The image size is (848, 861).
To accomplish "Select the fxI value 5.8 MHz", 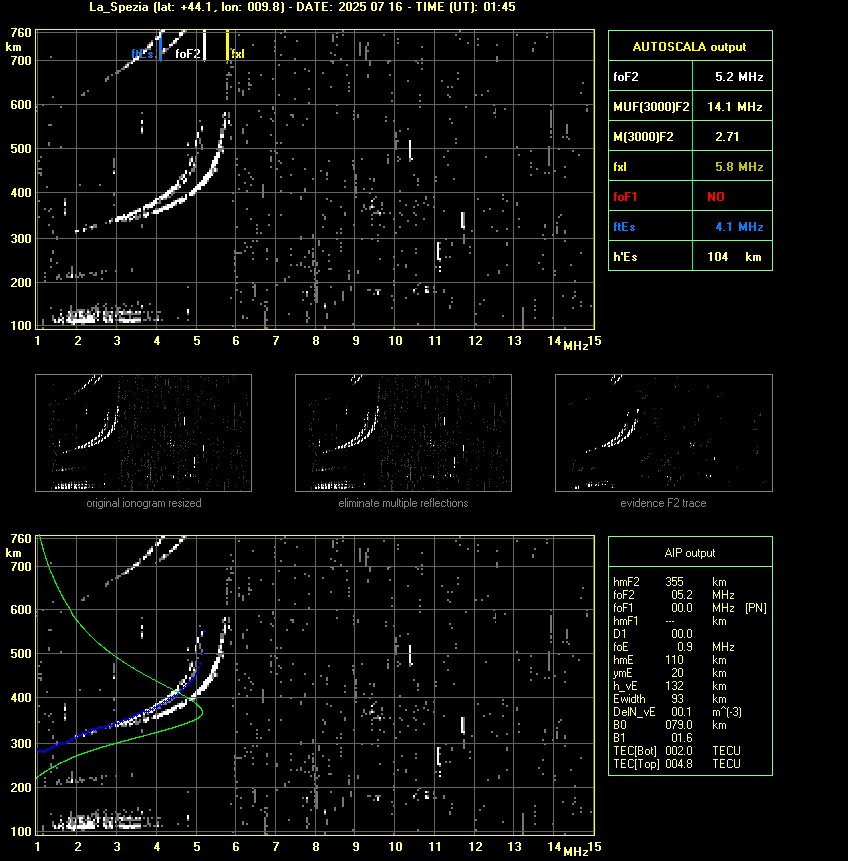I will pos(739,166).
